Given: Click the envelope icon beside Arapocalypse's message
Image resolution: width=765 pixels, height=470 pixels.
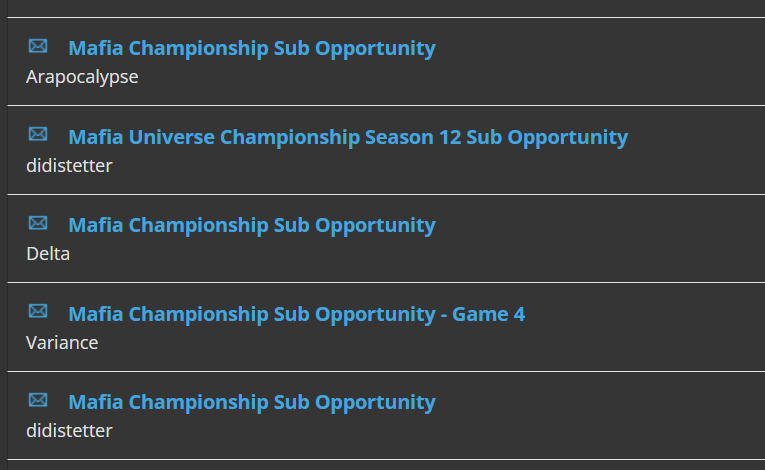Looking at the screenshot, I should coord(38,46).
